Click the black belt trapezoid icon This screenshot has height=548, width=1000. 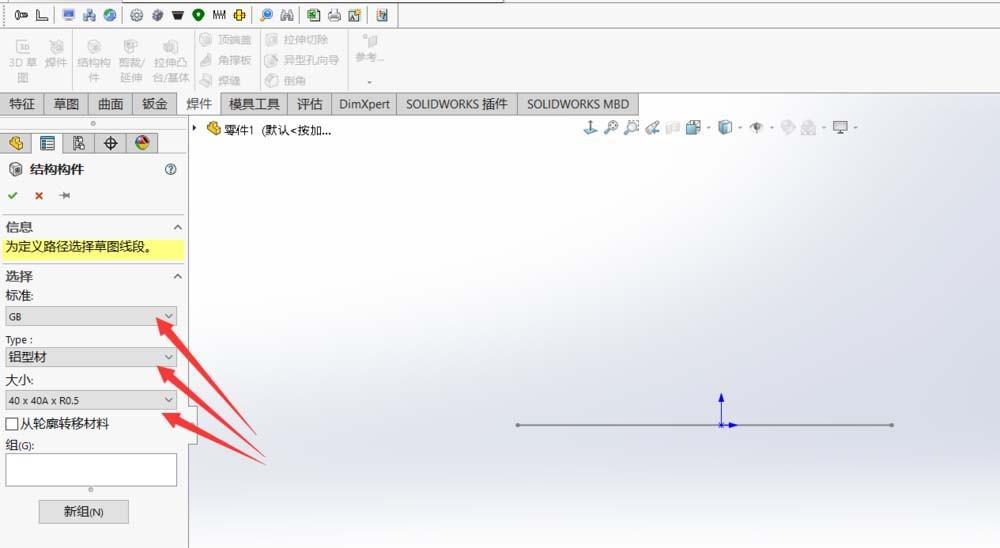click(x=178, y=15)
